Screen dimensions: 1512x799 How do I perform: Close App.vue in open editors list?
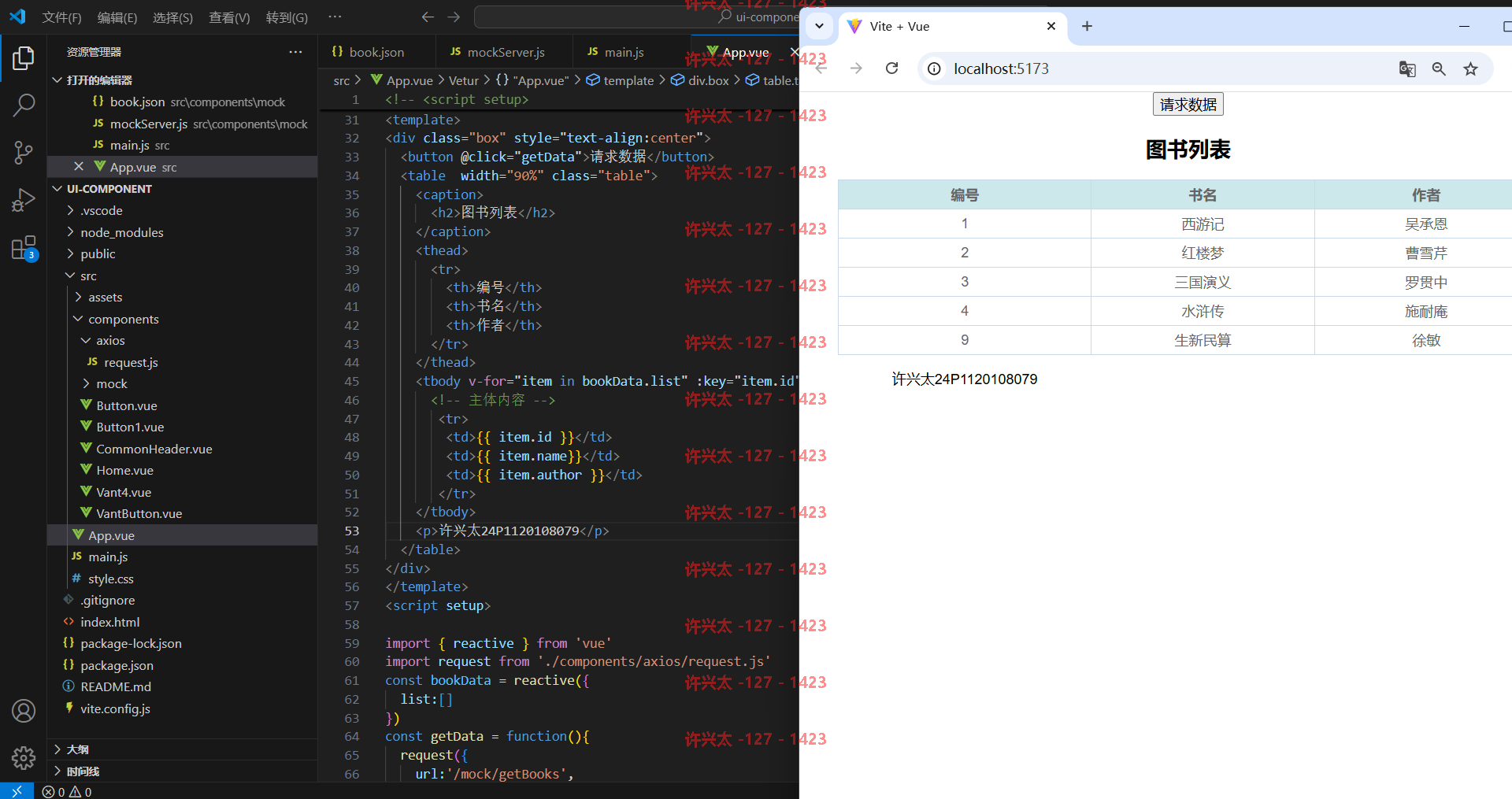pyautogui.click(x=79, y=167)
